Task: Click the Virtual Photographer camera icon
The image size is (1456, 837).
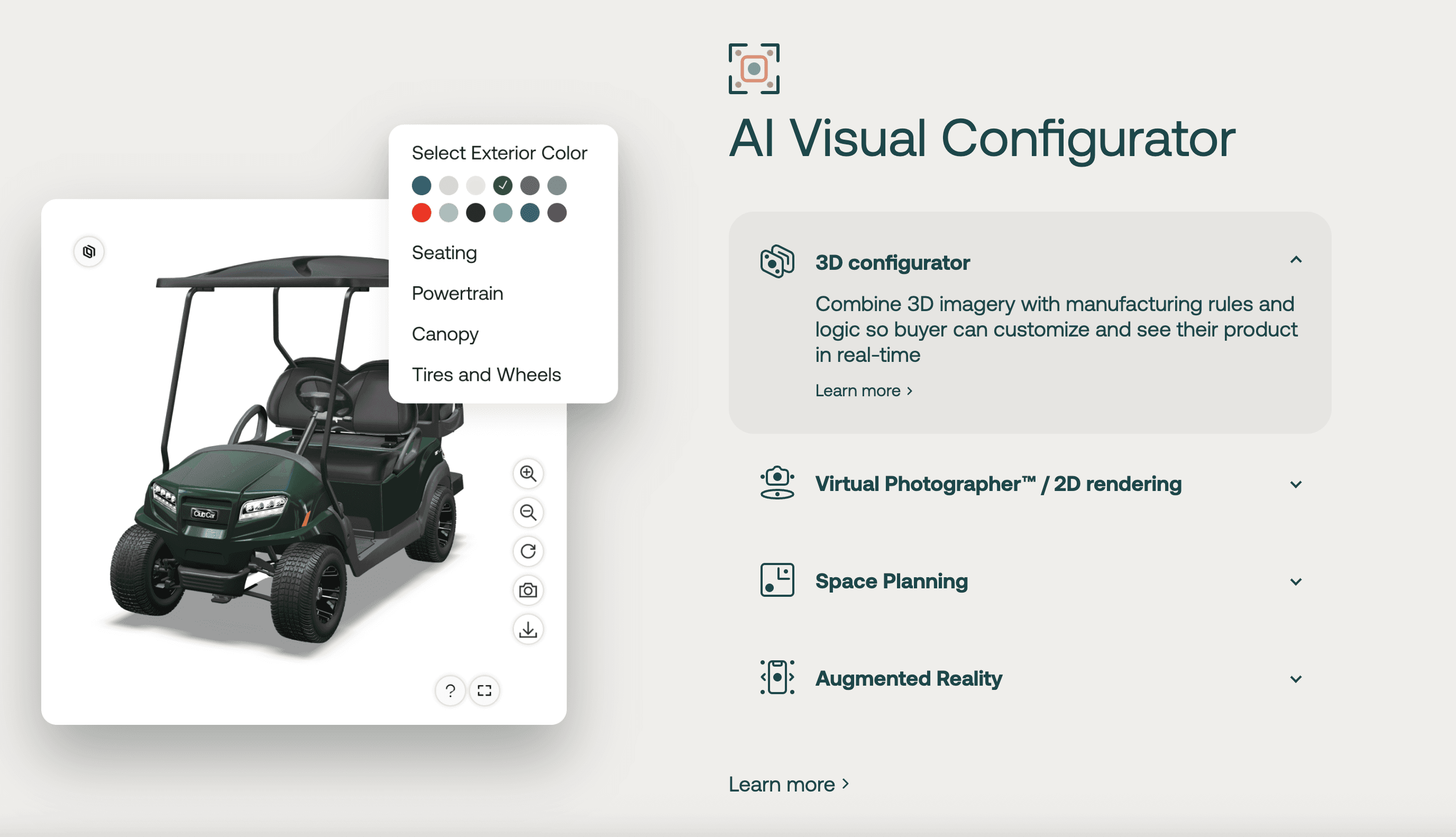Action: 777,483
